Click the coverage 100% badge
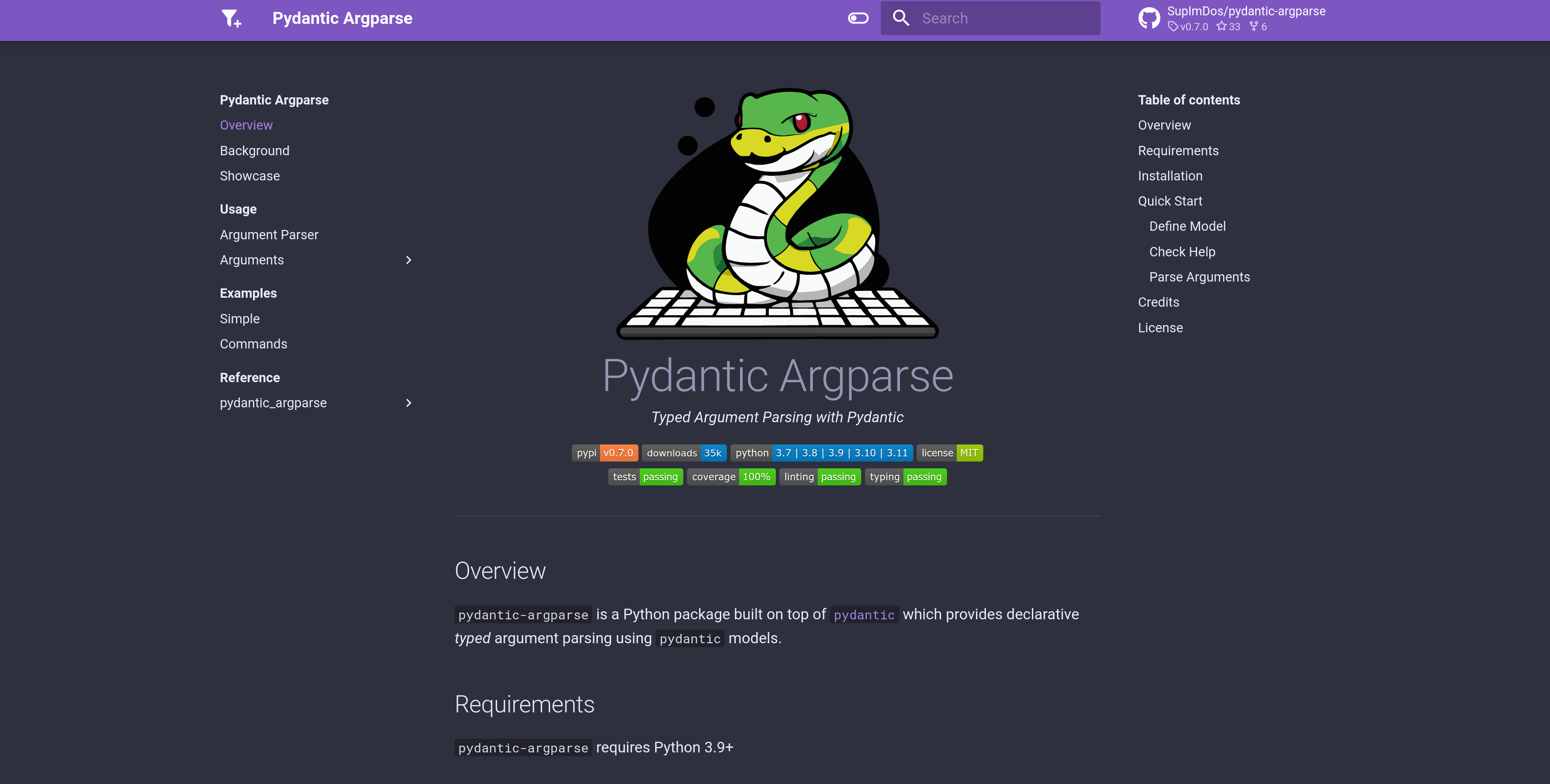The height and width of the screenshot is (784, 1550). pyautogui.click(x=731, y=477)
